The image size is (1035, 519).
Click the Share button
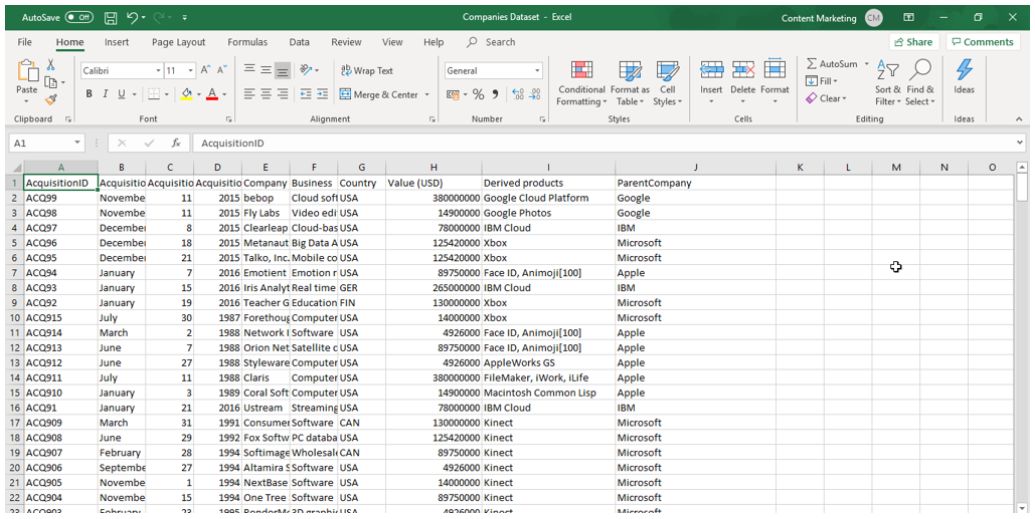tap(914, 42)
